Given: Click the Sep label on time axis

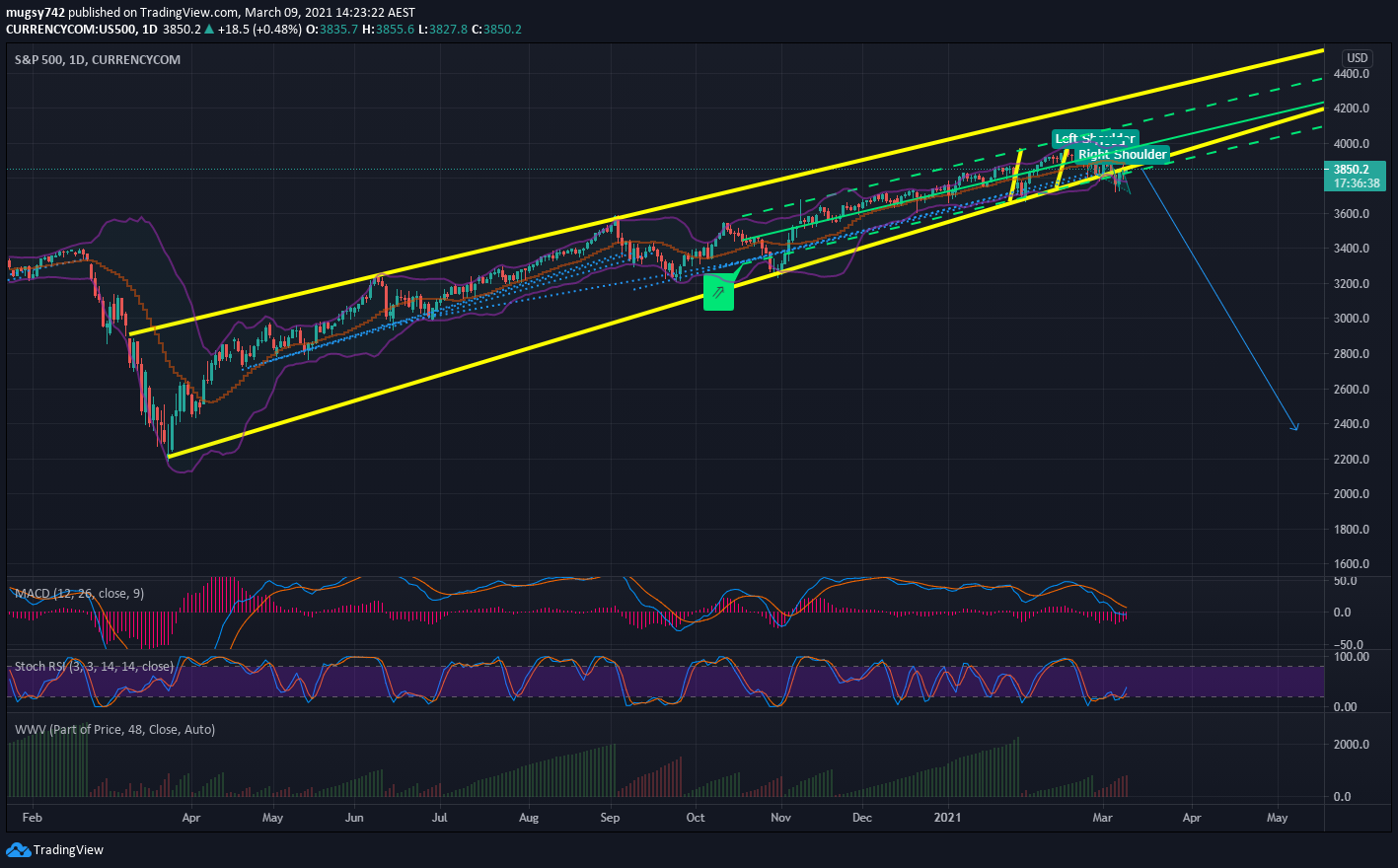Looking at the screenshot, I should (610, 818).
